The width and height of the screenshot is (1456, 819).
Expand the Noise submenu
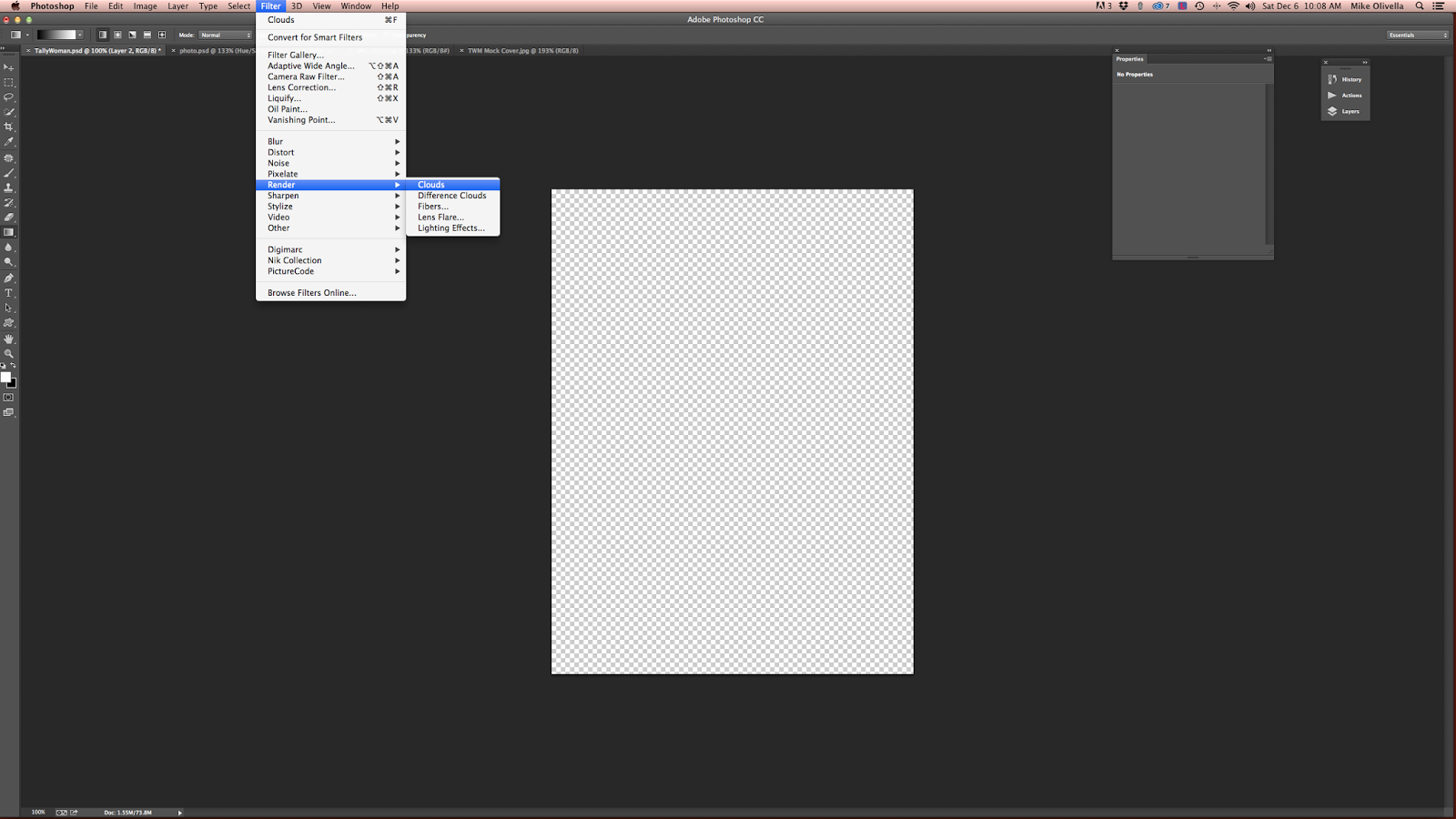(331, 164)
